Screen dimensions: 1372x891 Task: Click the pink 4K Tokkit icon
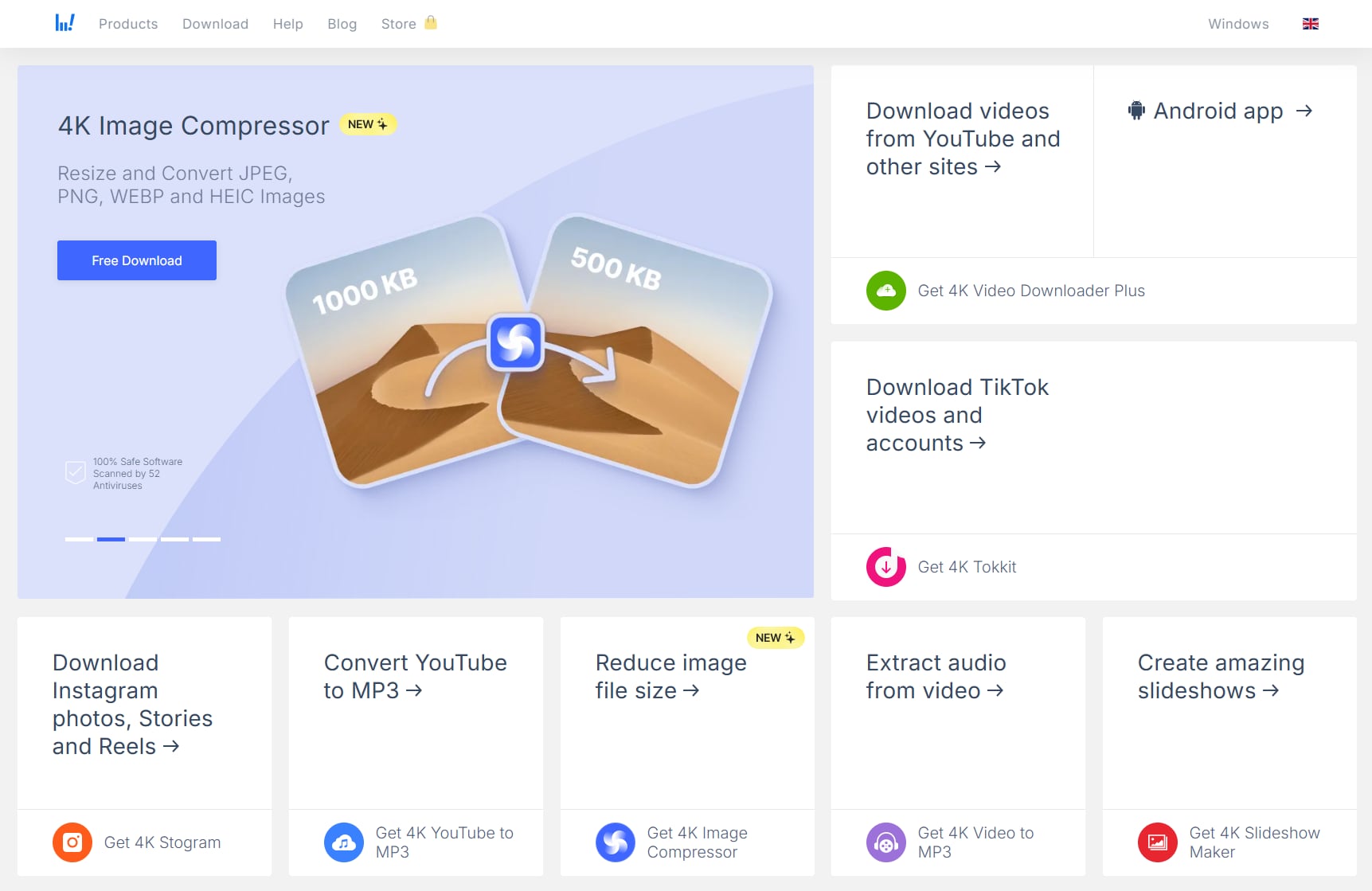[x=886, y=567]
